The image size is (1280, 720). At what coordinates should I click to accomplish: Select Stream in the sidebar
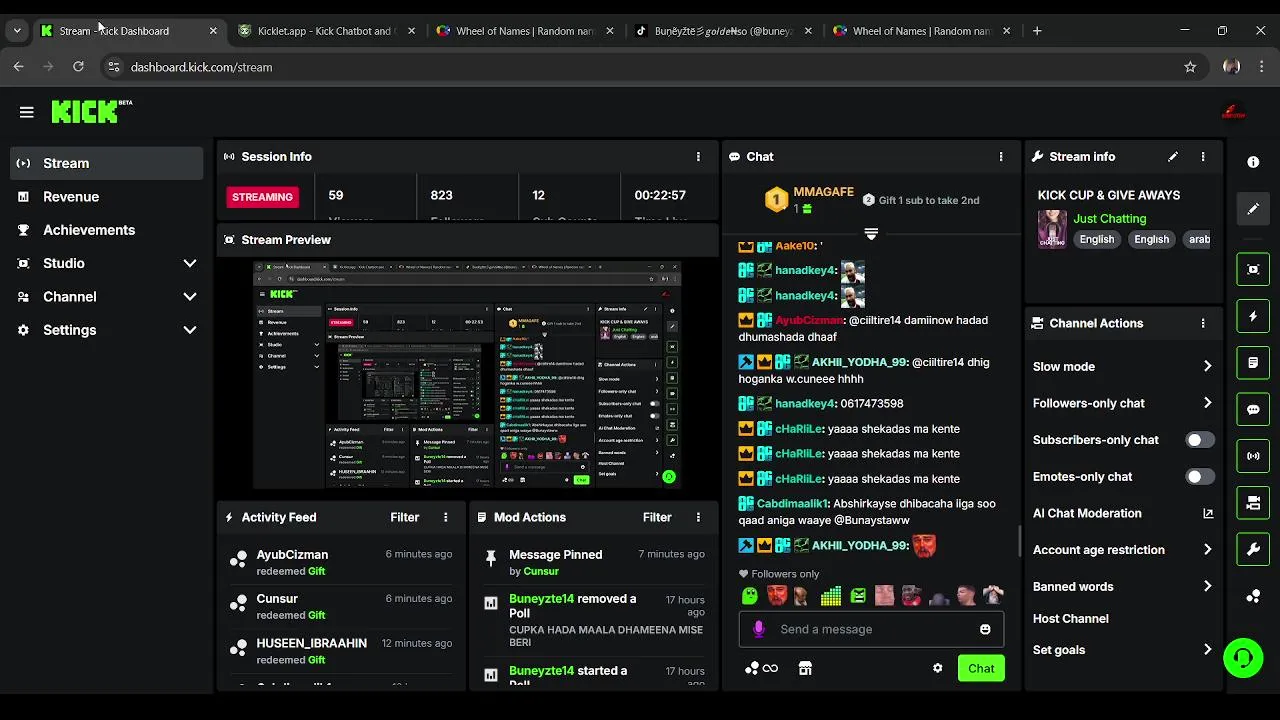click(x=107, y=163)
